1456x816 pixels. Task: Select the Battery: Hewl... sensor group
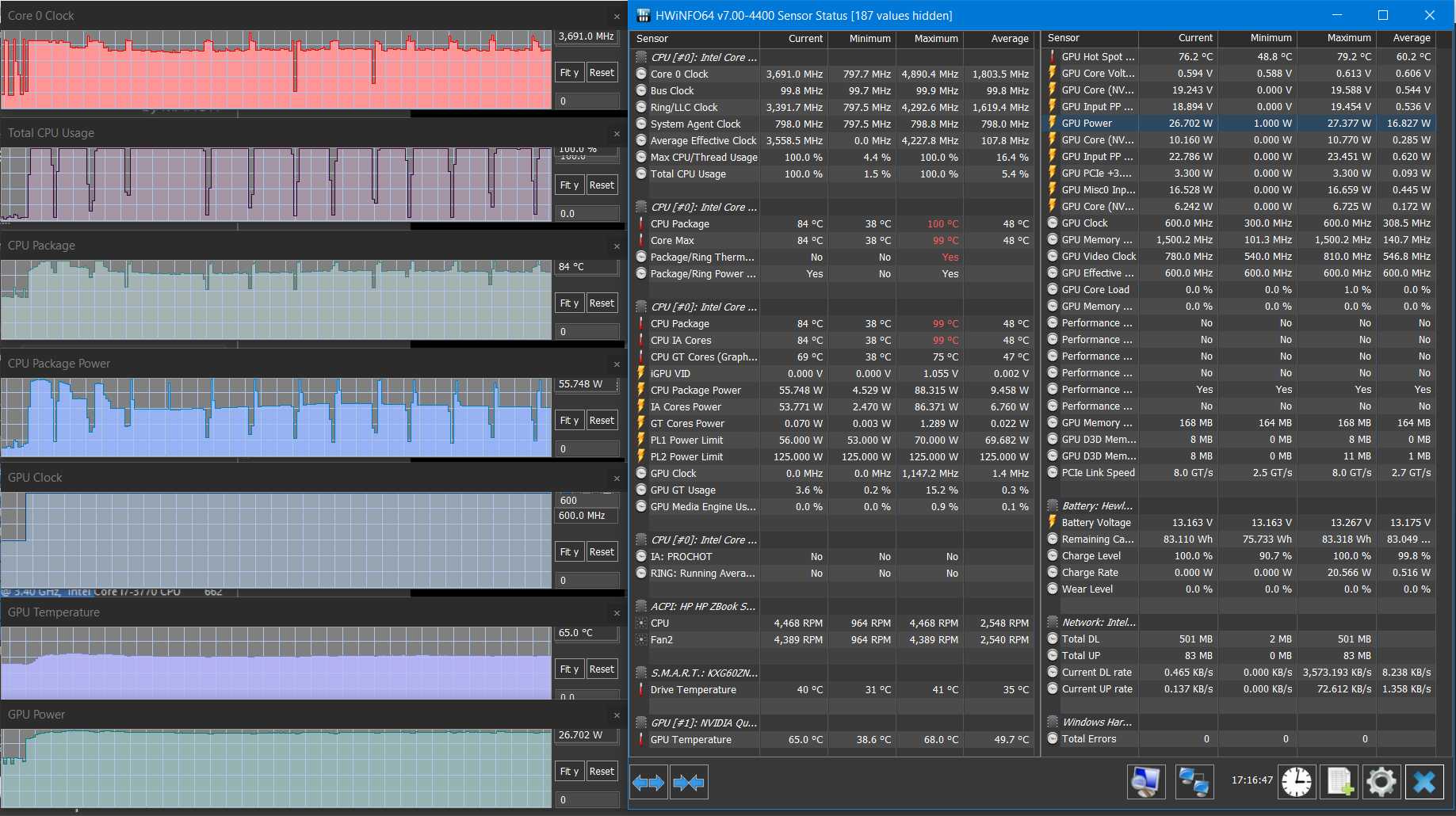(x=1097, y=505)
